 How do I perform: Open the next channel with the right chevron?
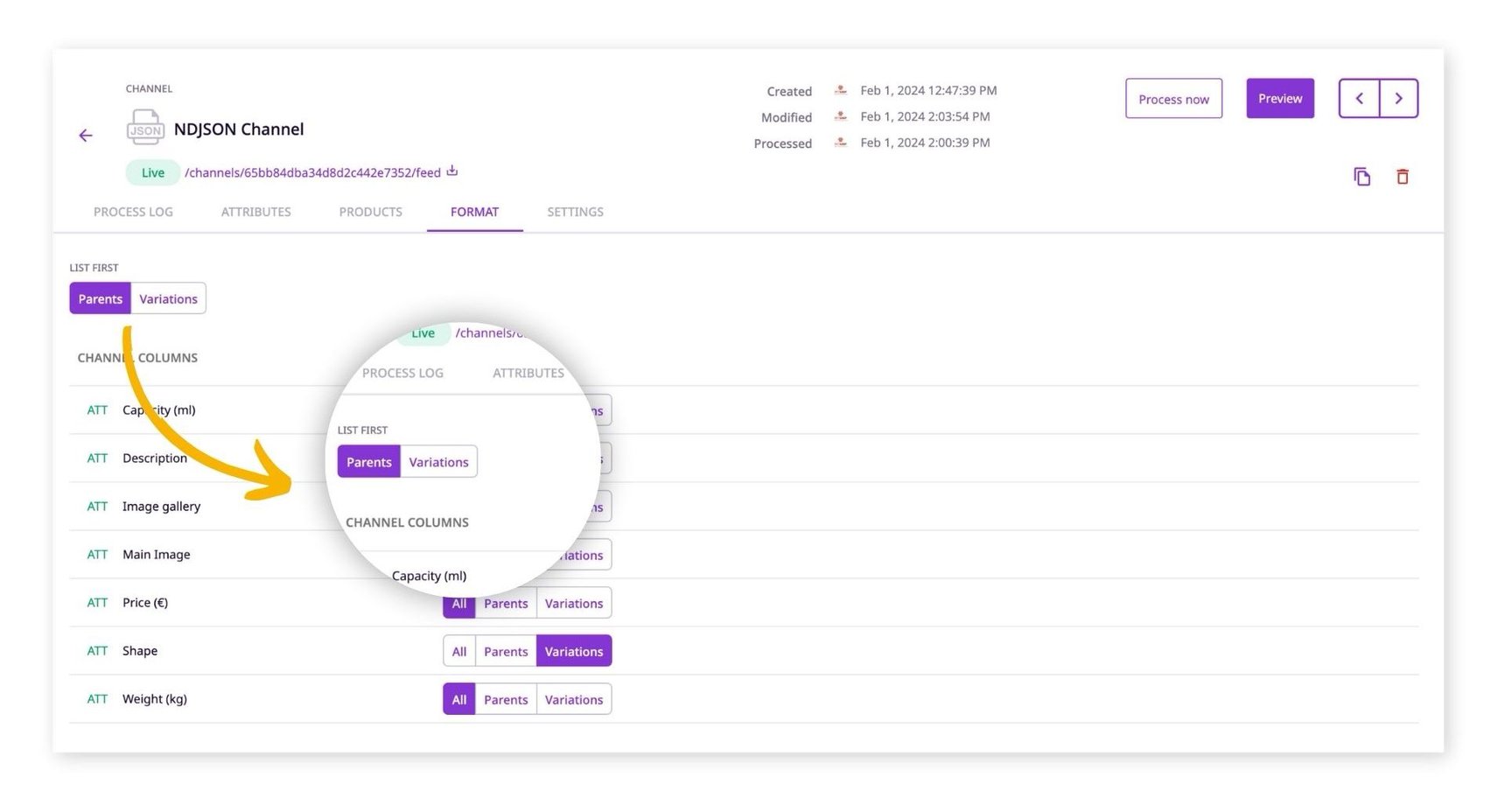click(1398, 98)
